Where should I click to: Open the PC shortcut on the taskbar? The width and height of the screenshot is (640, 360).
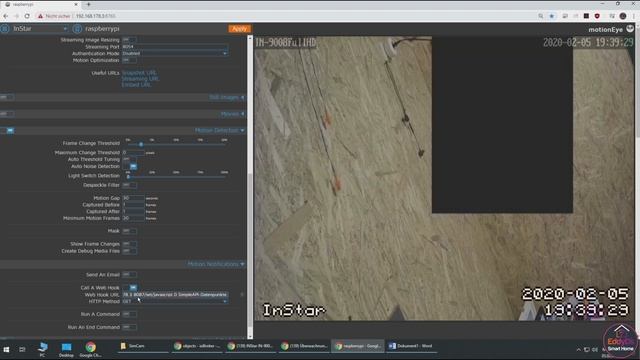[x=42, y=349]
